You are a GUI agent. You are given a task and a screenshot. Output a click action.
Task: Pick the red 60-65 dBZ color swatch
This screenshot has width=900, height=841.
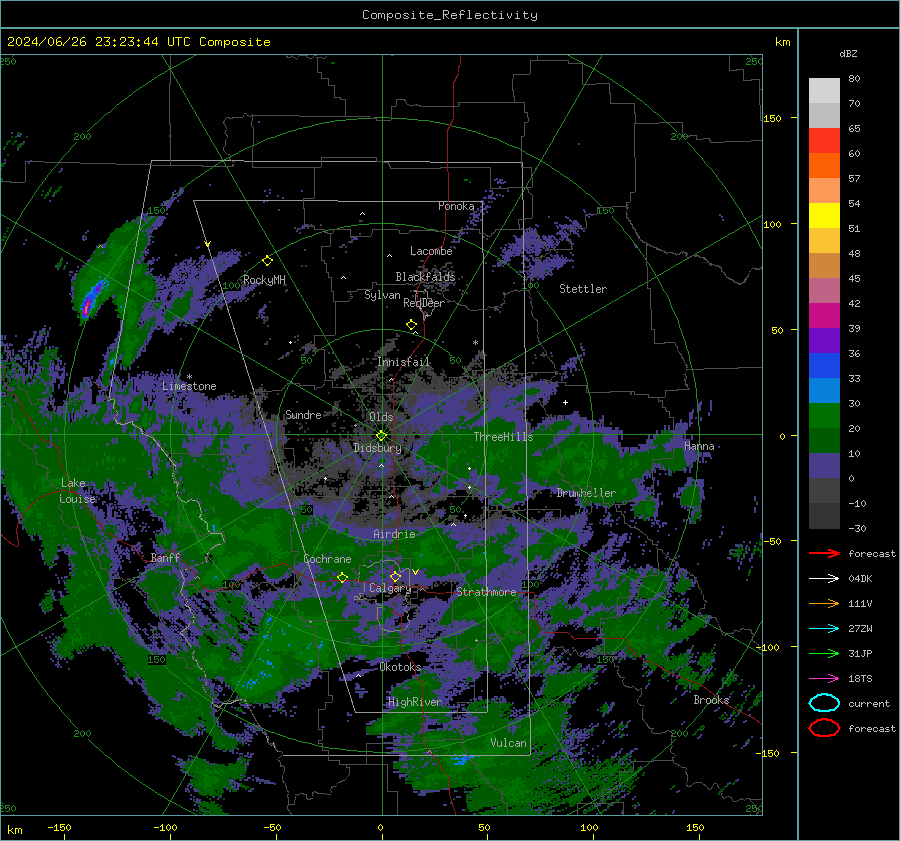click(x=824, y=141)
